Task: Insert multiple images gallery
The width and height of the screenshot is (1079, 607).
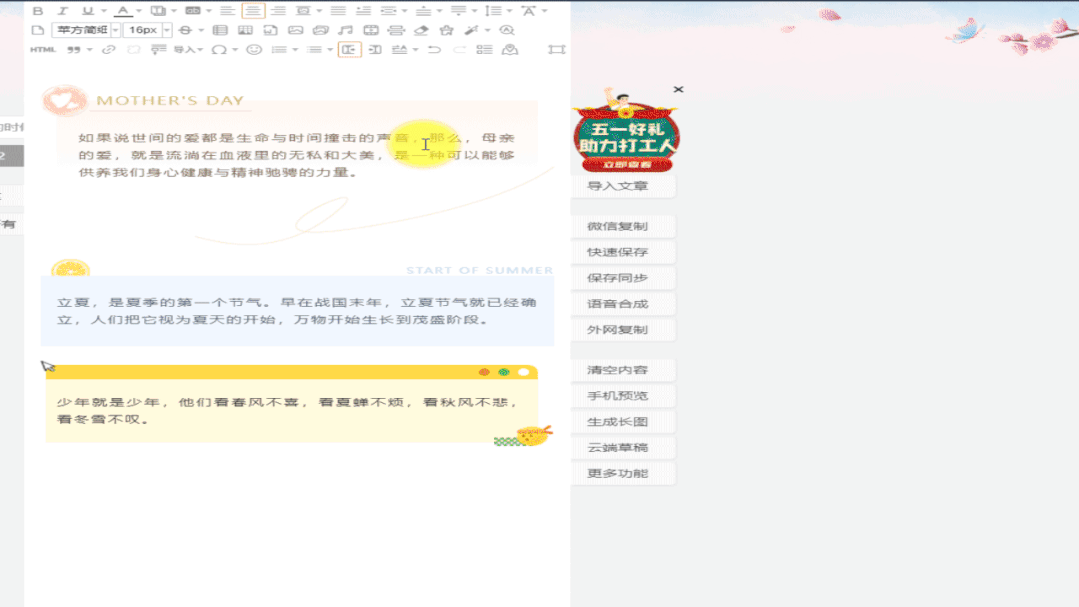Action: [321, 30]
